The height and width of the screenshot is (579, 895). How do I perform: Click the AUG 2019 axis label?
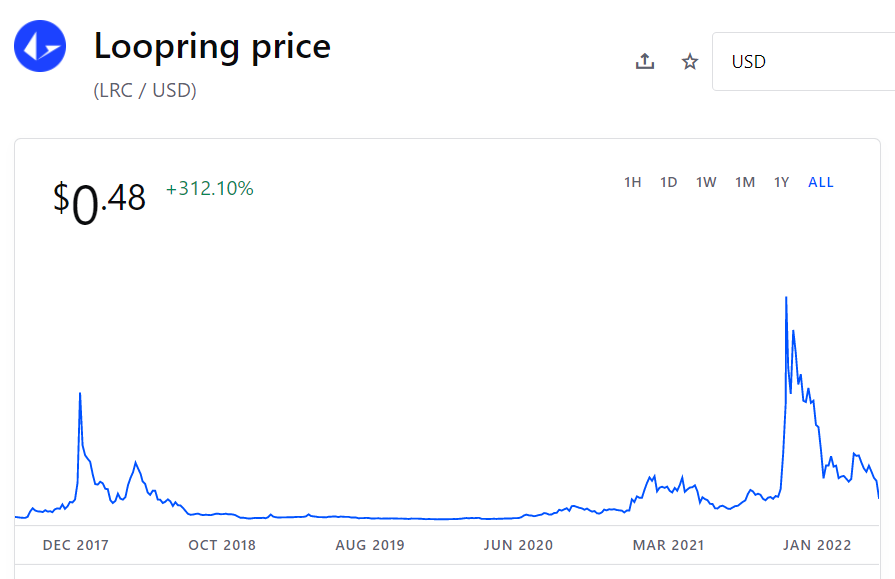(x=370, y=545)
